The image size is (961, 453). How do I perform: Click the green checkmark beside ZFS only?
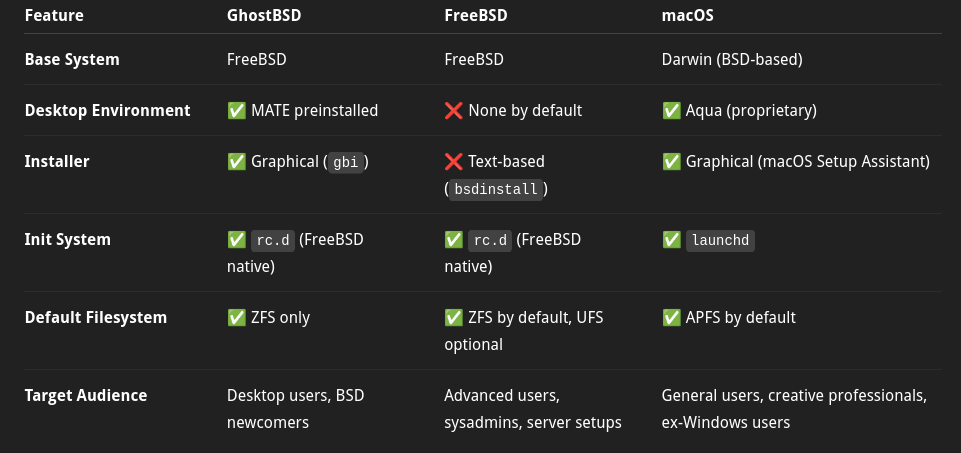coord(237,318)
